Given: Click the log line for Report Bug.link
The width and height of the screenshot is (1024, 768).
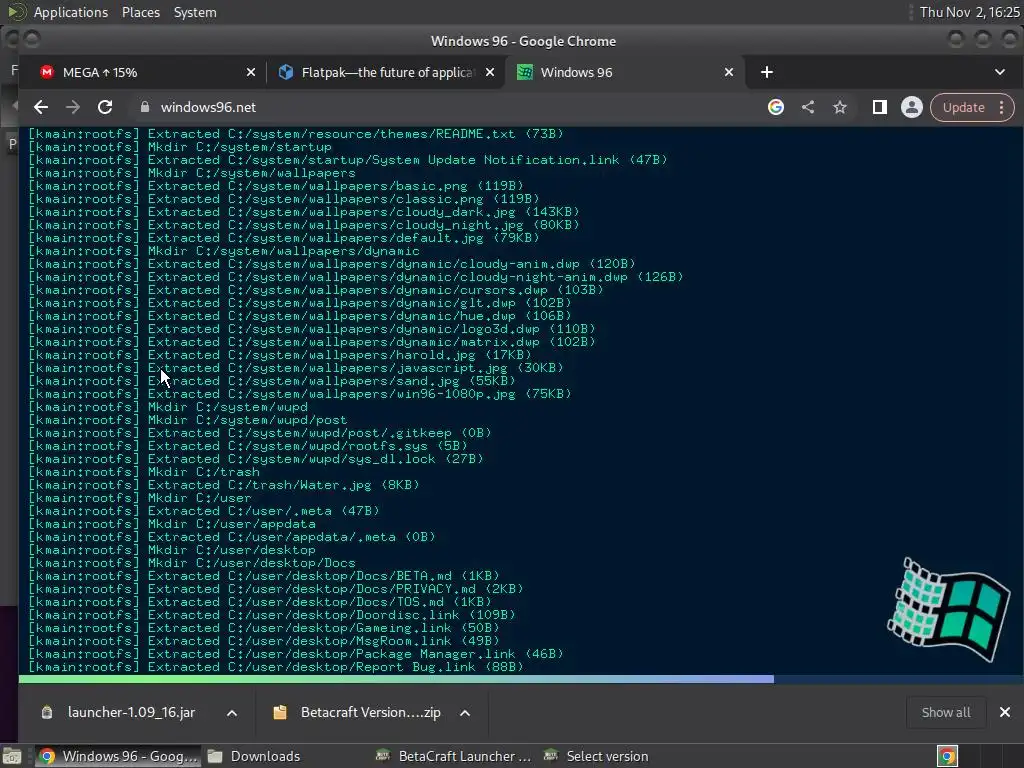Looking at the screenshot, I should tap(276, 667).
